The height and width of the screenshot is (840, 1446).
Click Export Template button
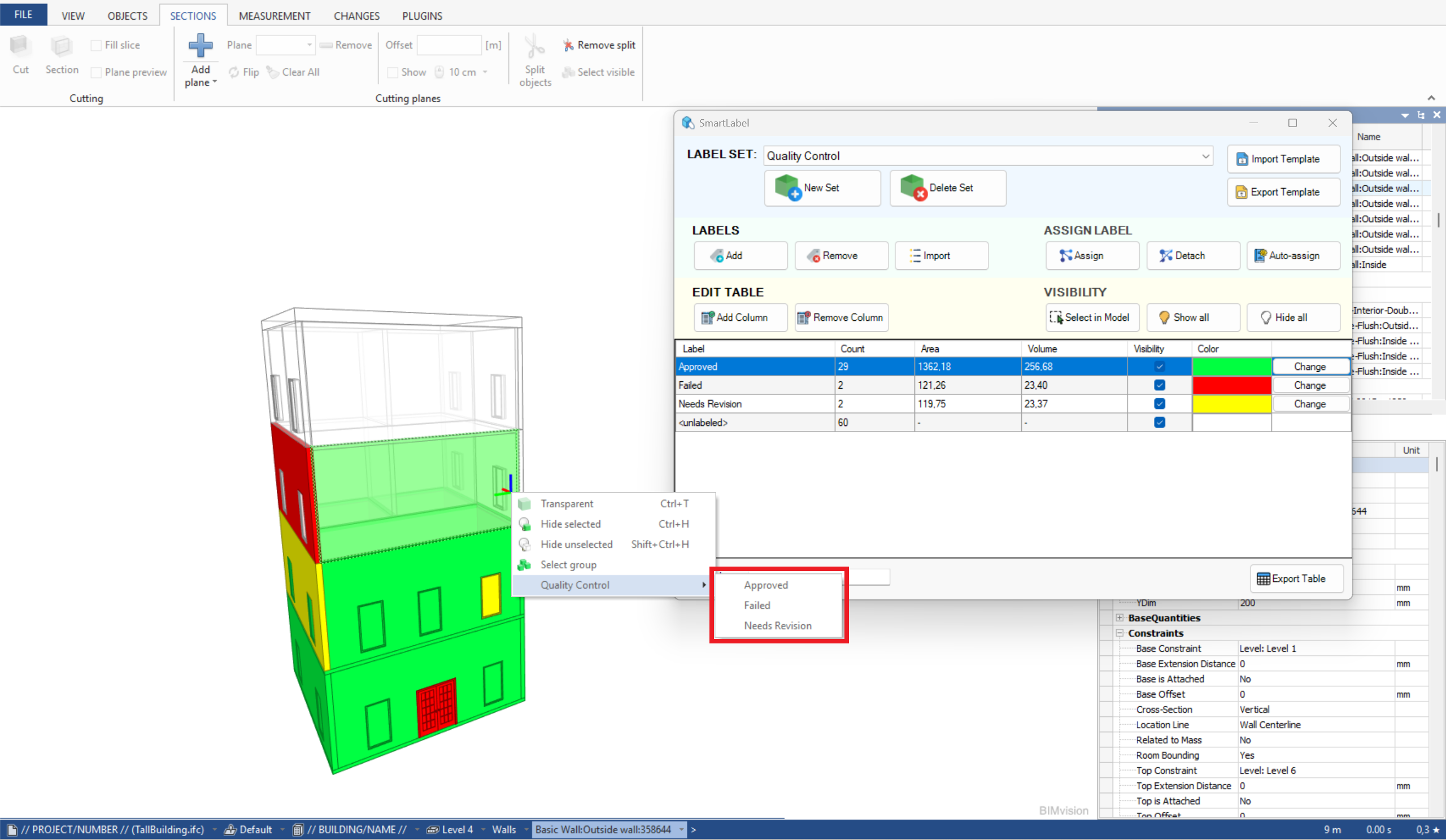(1284, 192)
